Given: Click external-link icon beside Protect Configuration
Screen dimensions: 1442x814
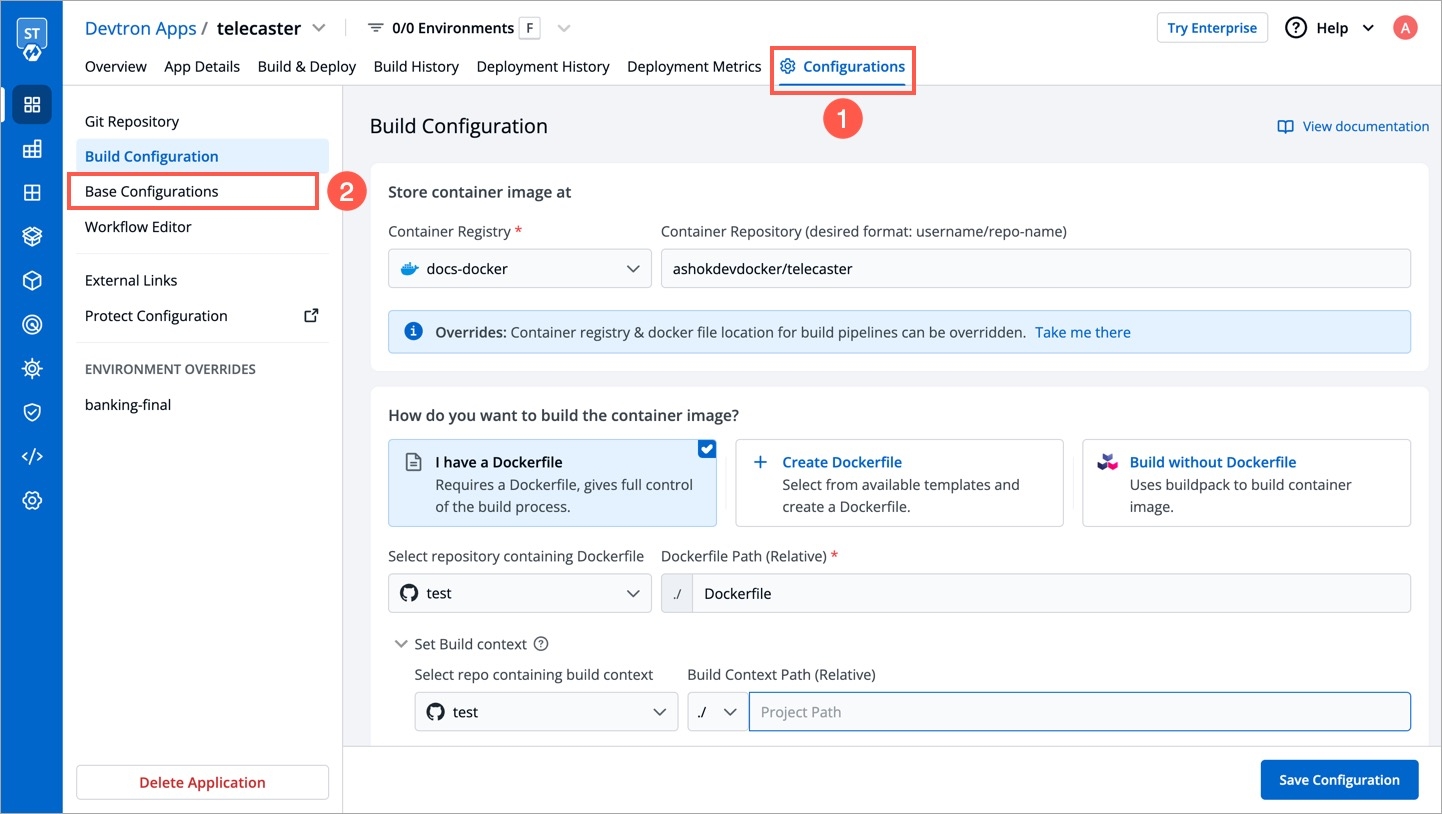Looking at the screenshot, I should (x=311, y=316).
